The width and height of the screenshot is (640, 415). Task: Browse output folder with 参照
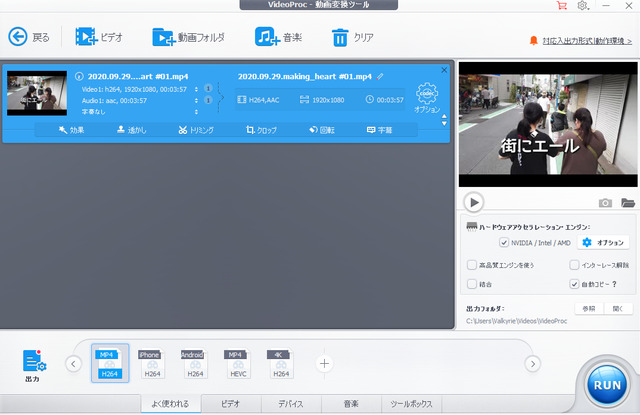pos(589,308)
